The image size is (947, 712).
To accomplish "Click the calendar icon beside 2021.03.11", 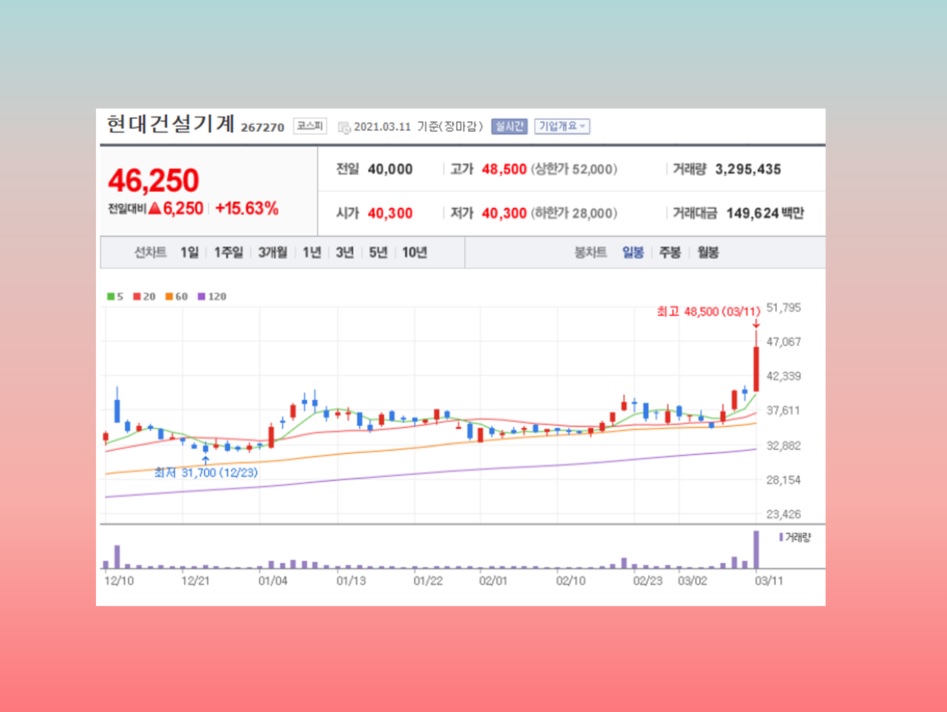I will [x=344, y=127].
